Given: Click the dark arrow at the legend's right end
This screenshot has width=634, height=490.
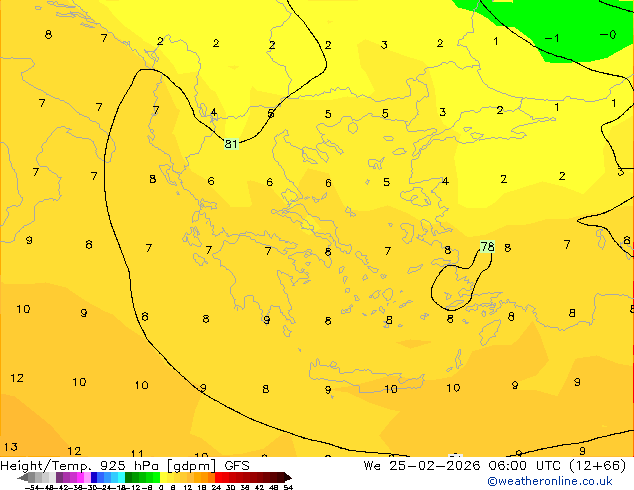Looking at the screenshot, I should point(288,477).
